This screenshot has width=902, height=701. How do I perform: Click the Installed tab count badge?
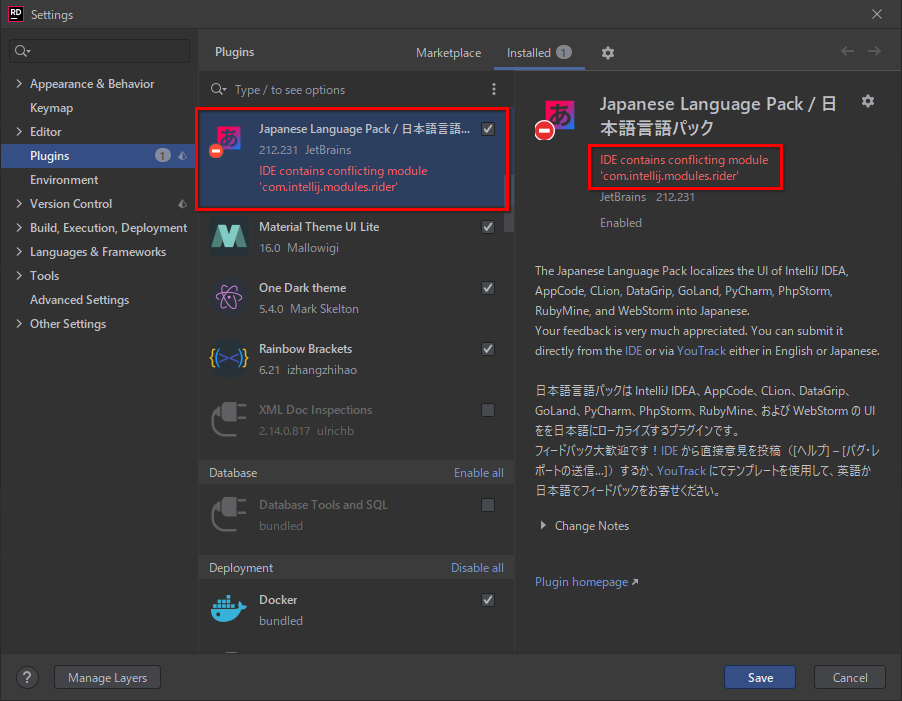[x=564, y=52]
